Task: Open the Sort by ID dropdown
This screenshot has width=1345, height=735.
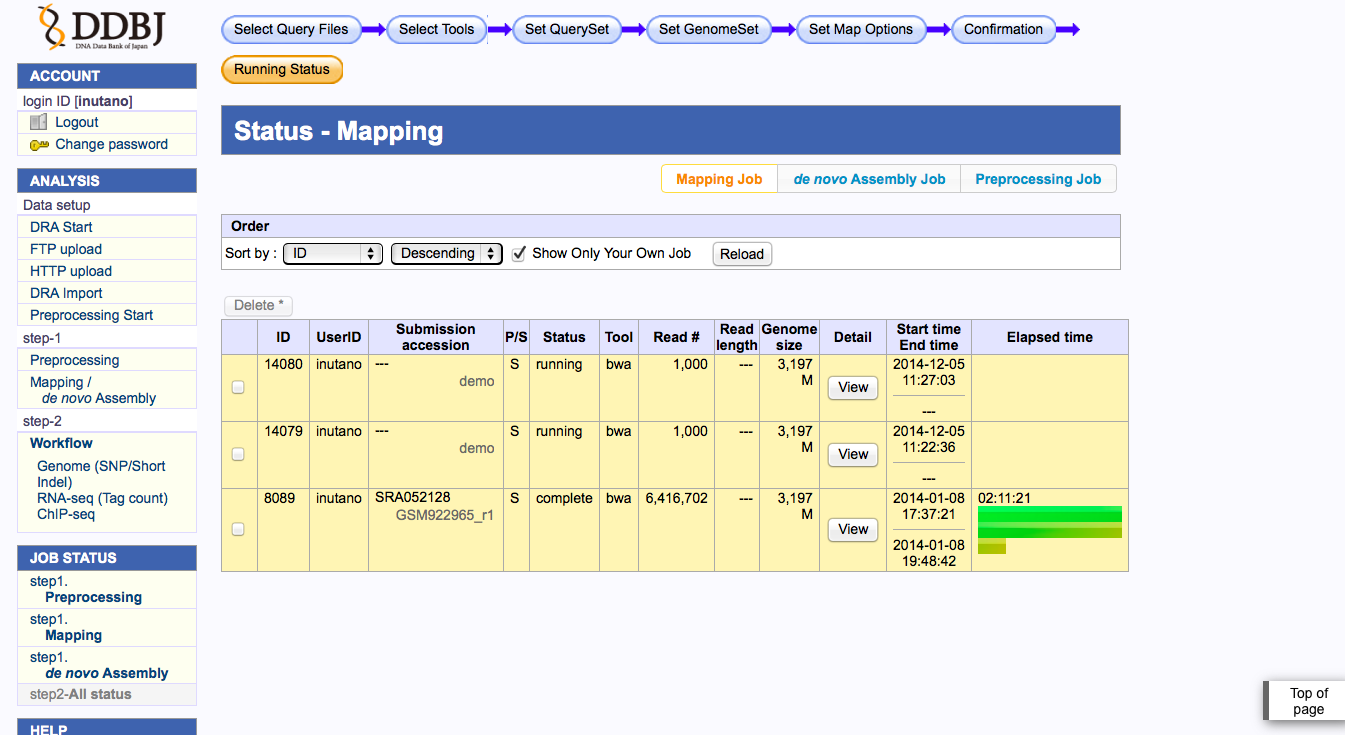Action: point(332,254)
